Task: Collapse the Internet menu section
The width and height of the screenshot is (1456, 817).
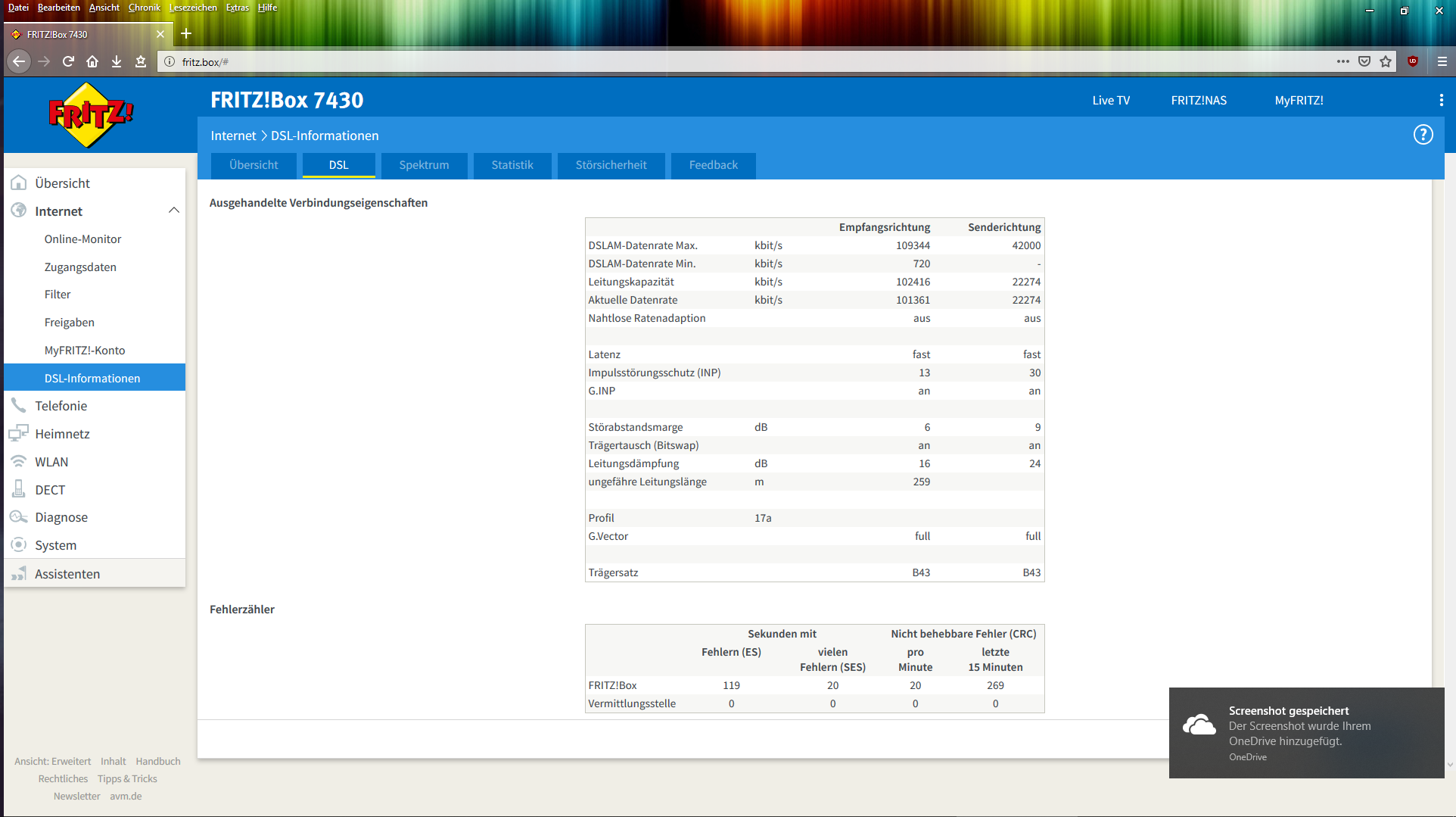Action: (173, 210)
